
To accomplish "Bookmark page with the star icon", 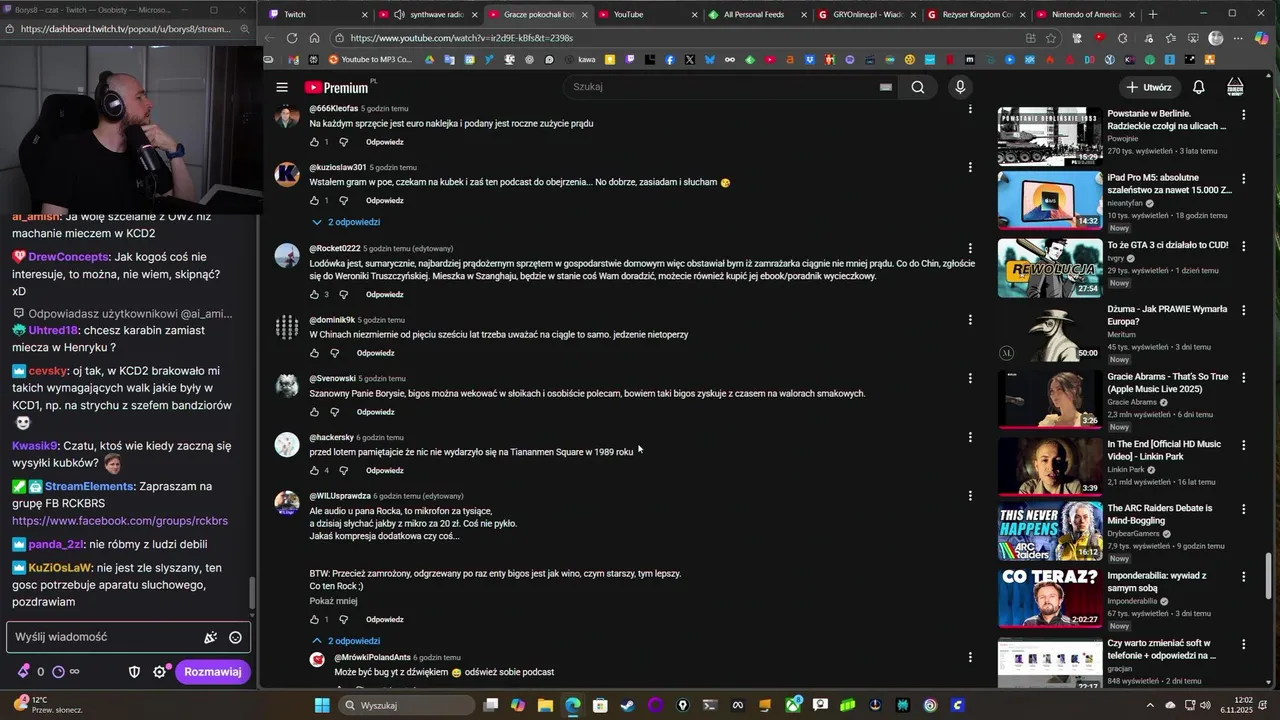I will (1051, 38).
